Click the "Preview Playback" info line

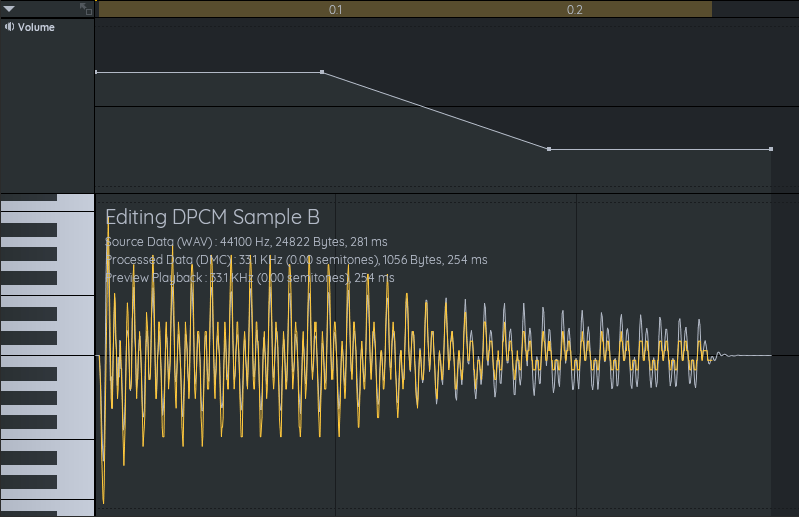250,278
